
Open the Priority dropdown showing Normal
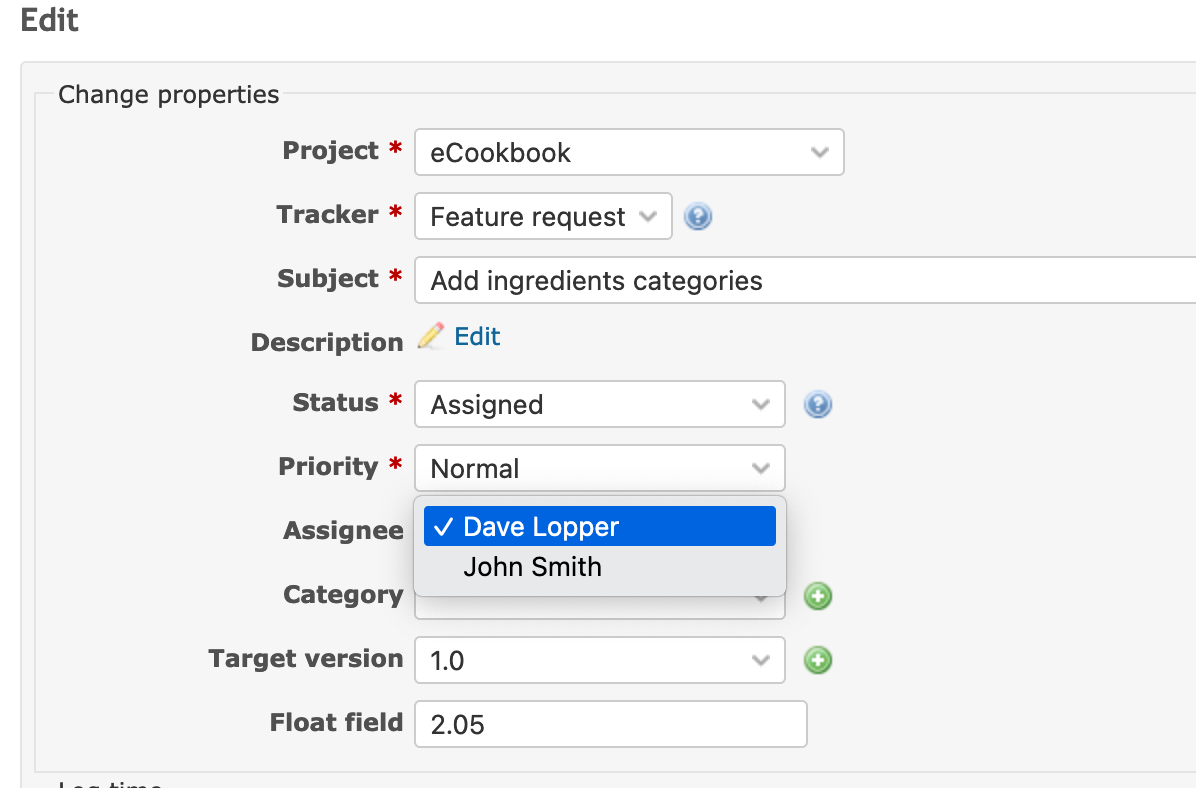600,468
